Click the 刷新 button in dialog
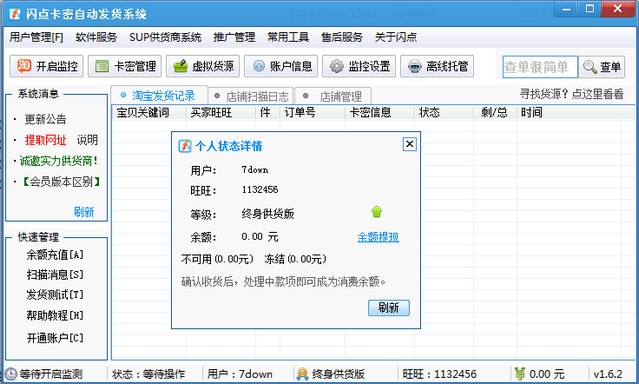This screenshot has width=639, height=384. click(x=389, y=308)
